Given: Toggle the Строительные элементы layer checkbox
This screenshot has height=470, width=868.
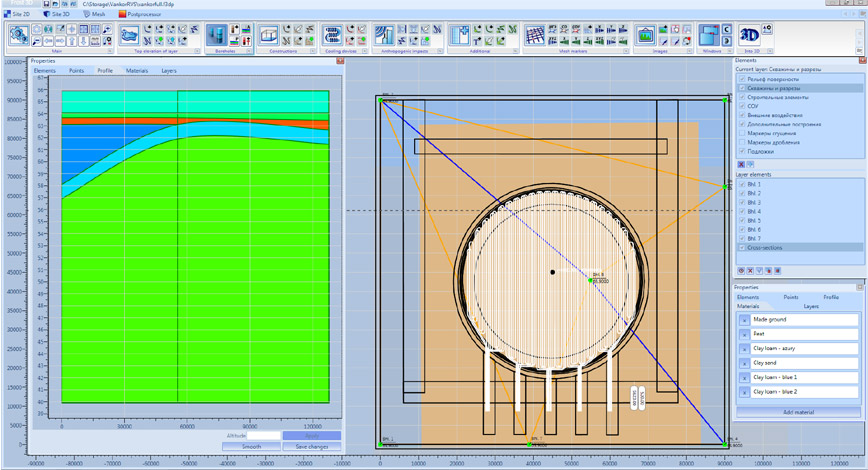Looking at the screenshot, I should (742, 97).
